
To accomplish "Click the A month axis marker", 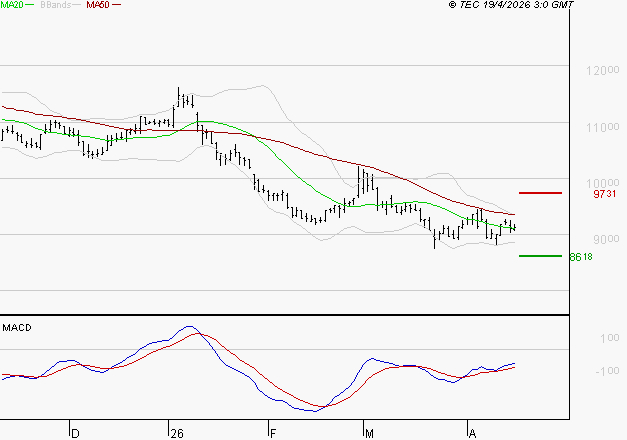I will coord(472,433).
